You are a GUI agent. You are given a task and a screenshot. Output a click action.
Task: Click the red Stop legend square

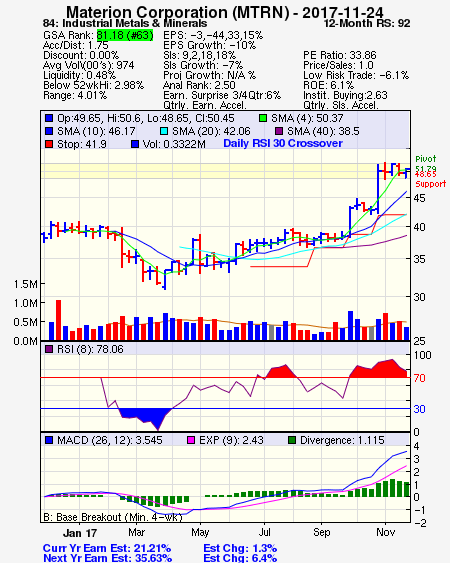click(49, 144)
